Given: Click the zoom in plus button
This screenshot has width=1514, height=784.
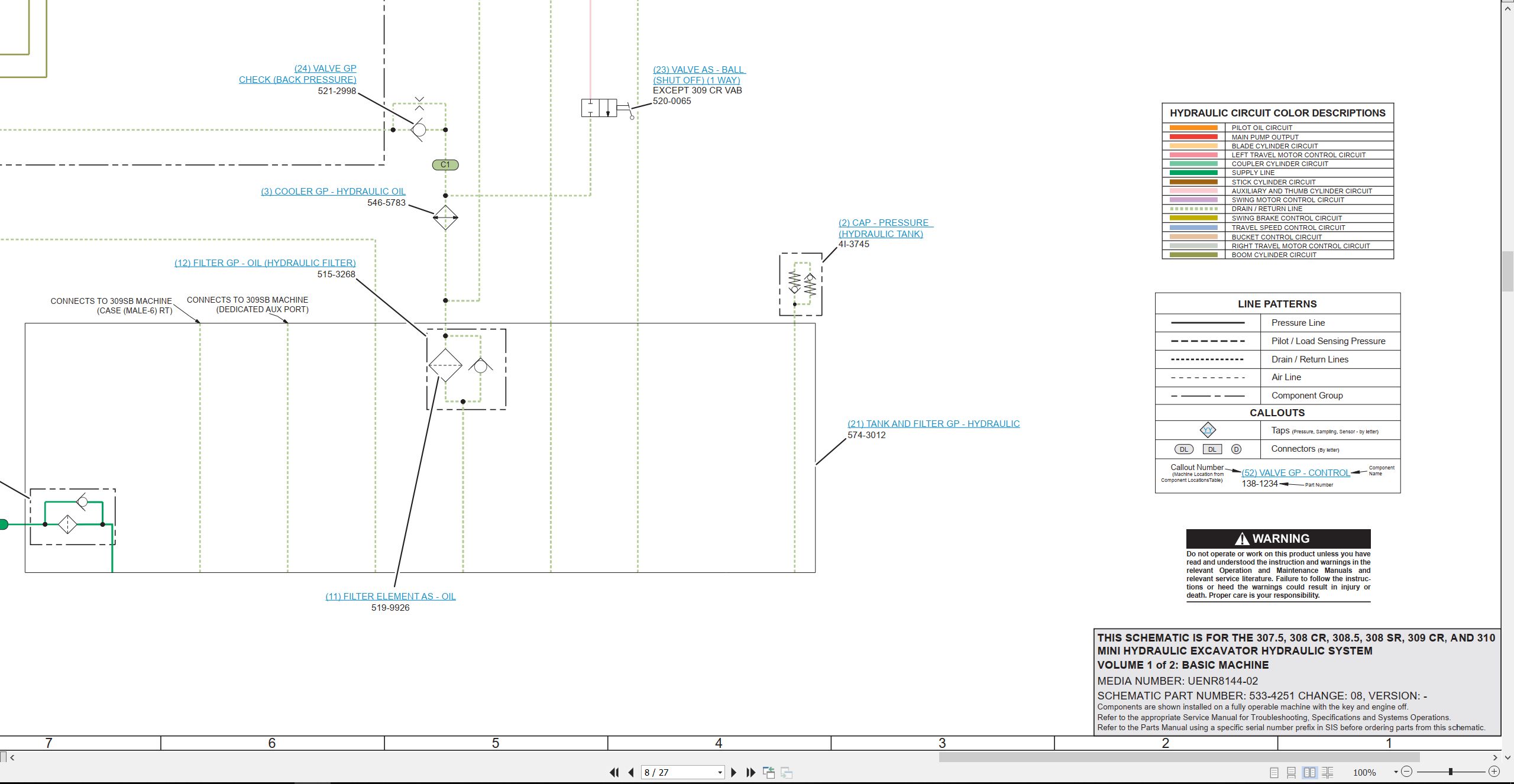Looking at the screenshot, I should click(1494, 772).
